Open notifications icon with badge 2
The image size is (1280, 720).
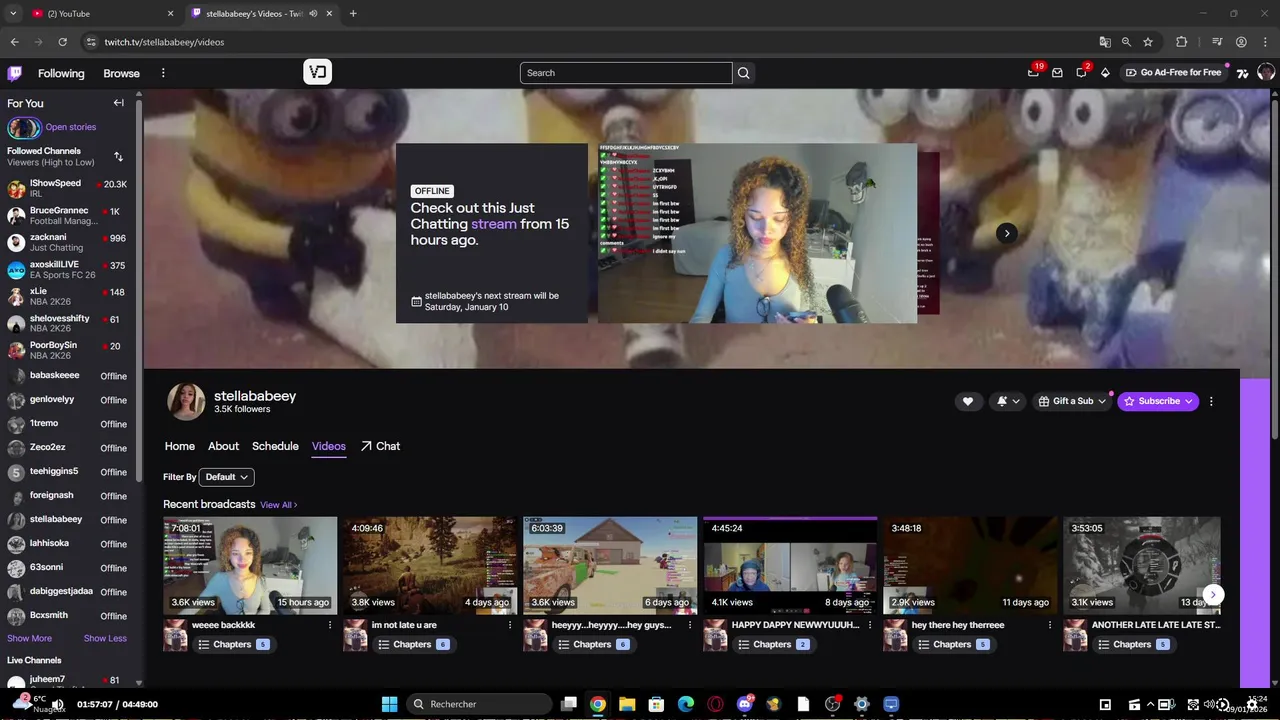(x=1081, y=72)
